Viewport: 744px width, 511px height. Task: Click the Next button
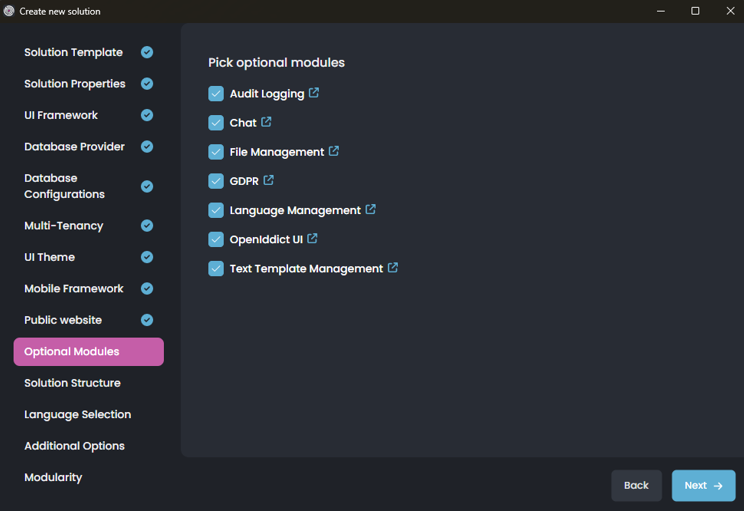point(703,485)
